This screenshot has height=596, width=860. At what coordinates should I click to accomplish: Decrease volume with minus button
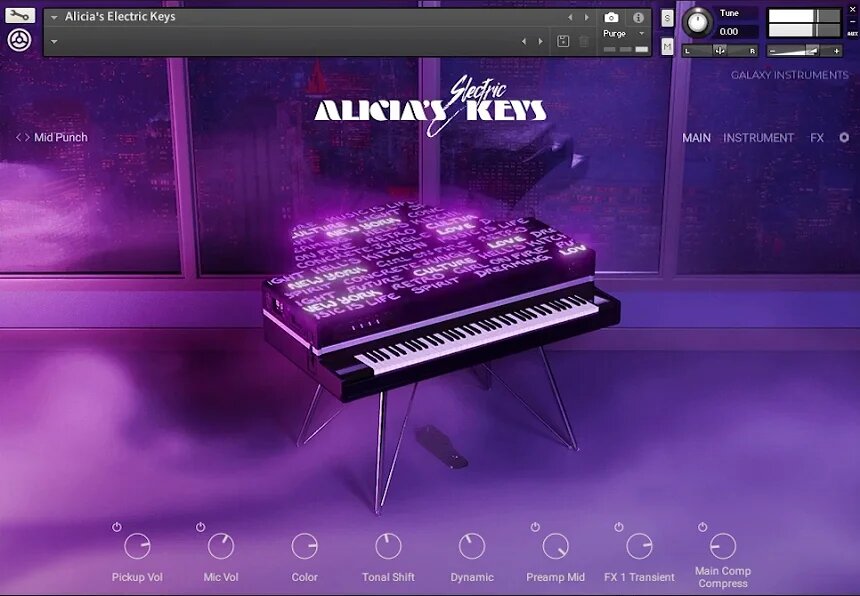point(772,51)
